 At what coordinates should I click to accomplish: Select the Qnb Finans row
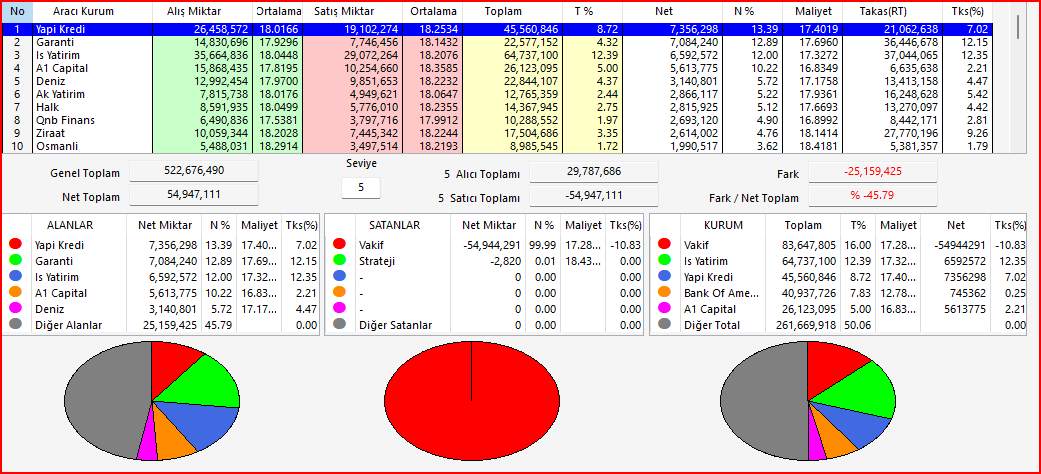pos(497,120)
